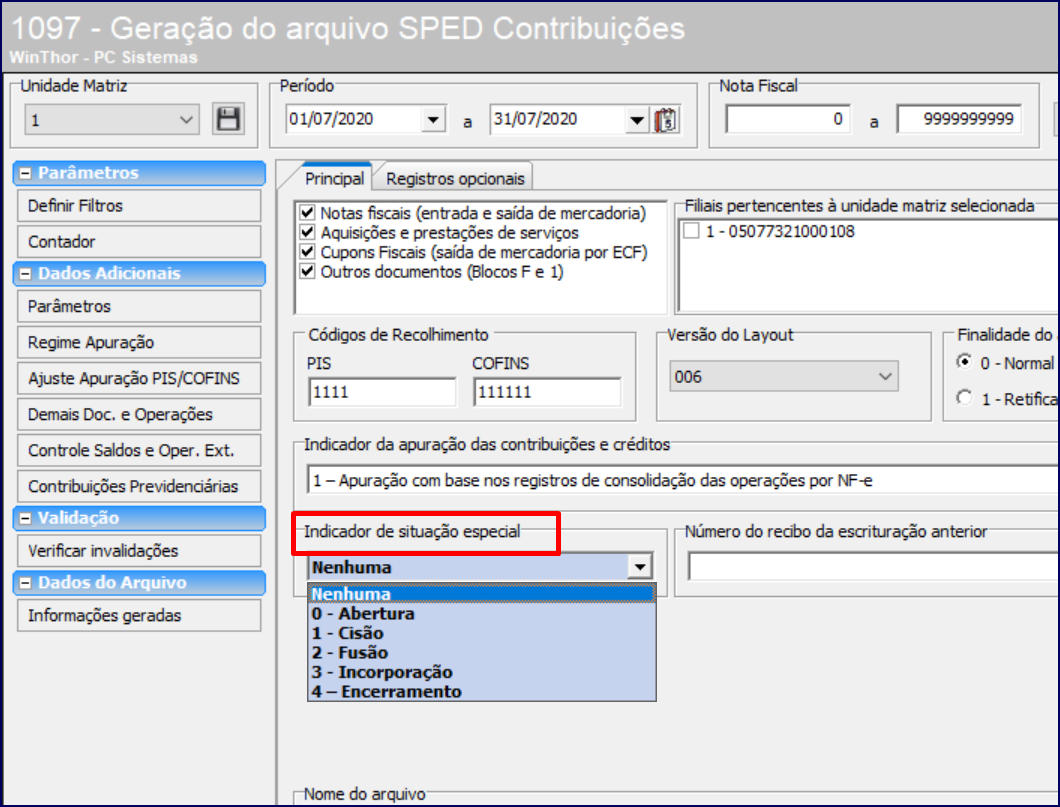Open Parâmetros under Dados Adicionais
This screenshot has width=1060, height=807.
(139, 306)
